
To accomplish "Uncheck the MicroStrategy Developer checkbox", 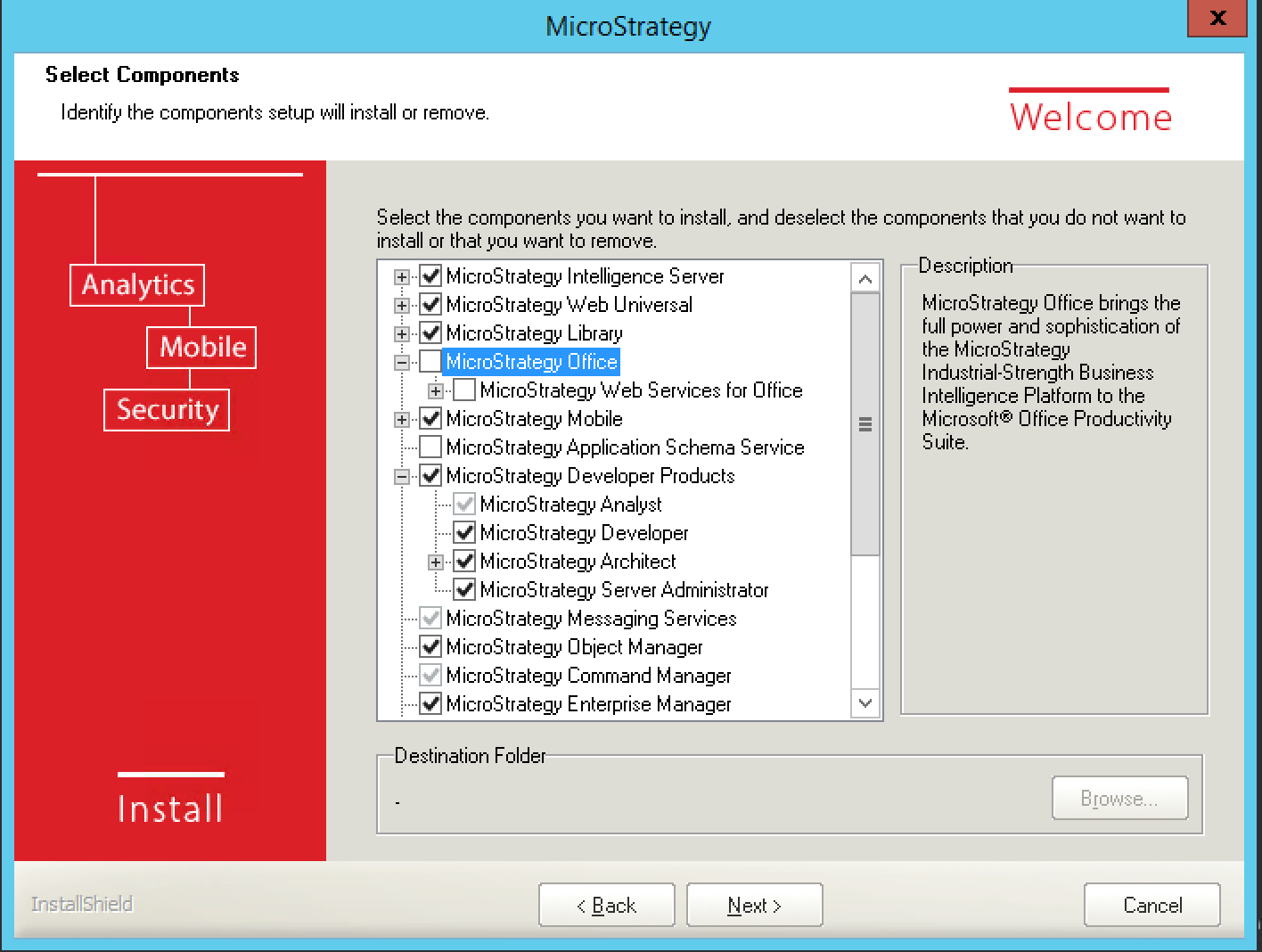I will 464,533.
